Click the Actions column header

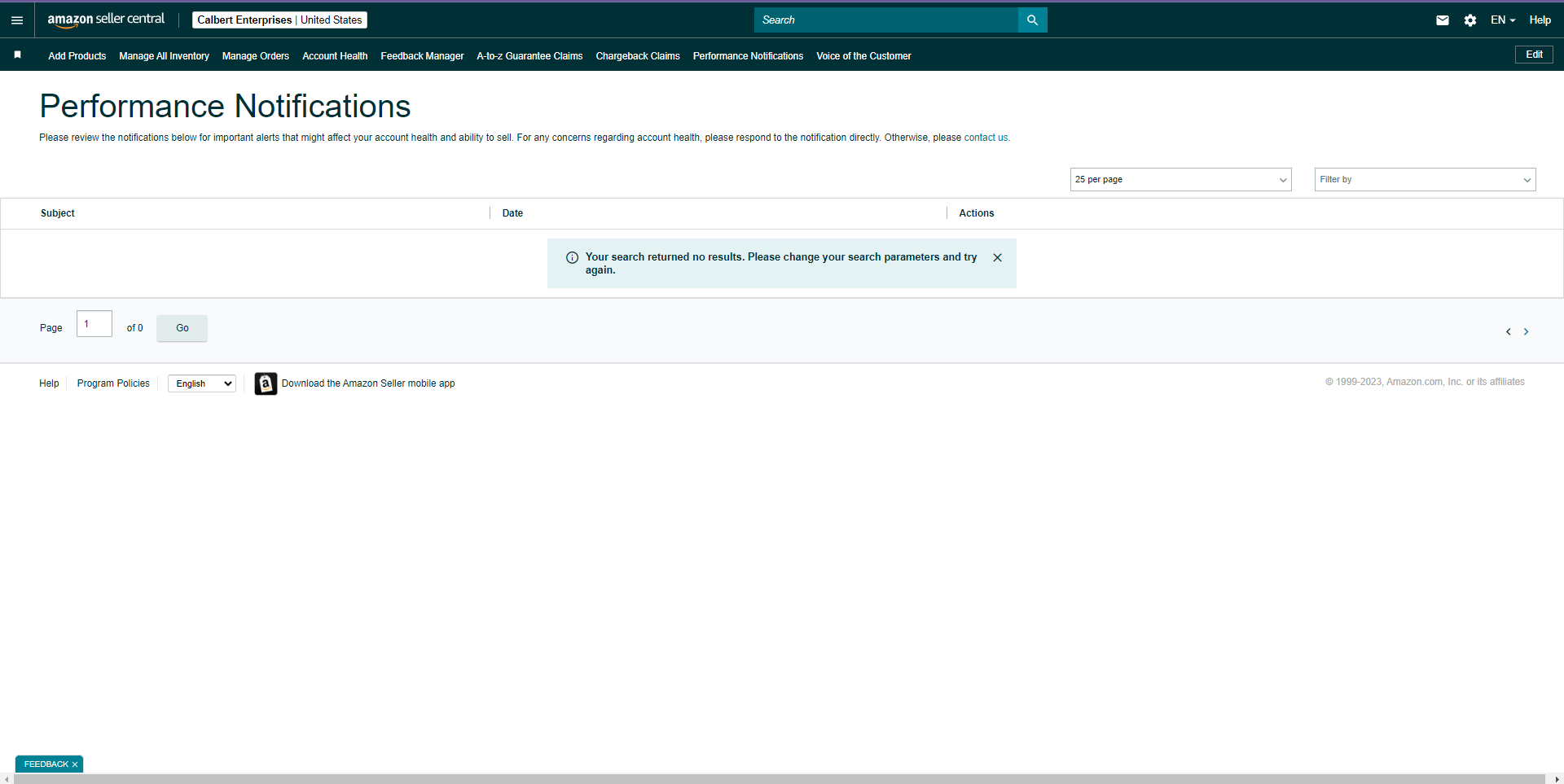(977, 213)
